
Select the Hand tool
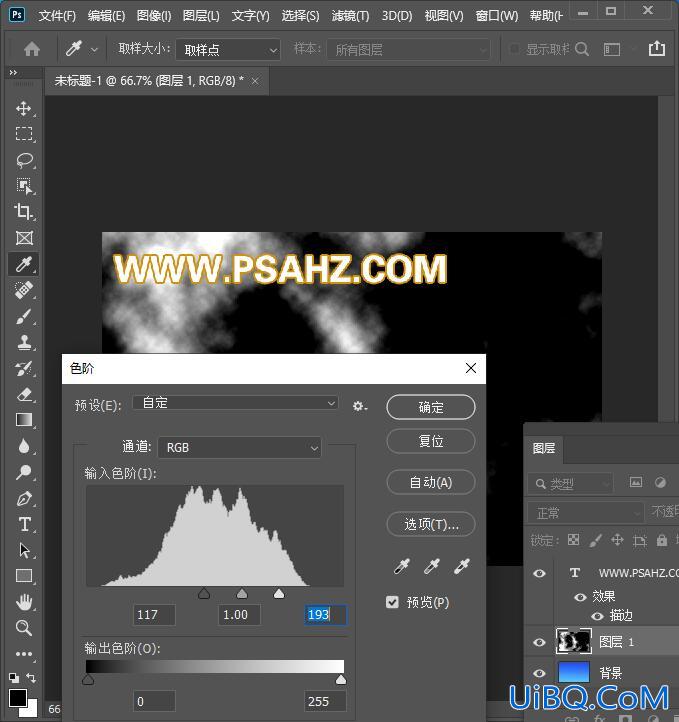point(23,602)
